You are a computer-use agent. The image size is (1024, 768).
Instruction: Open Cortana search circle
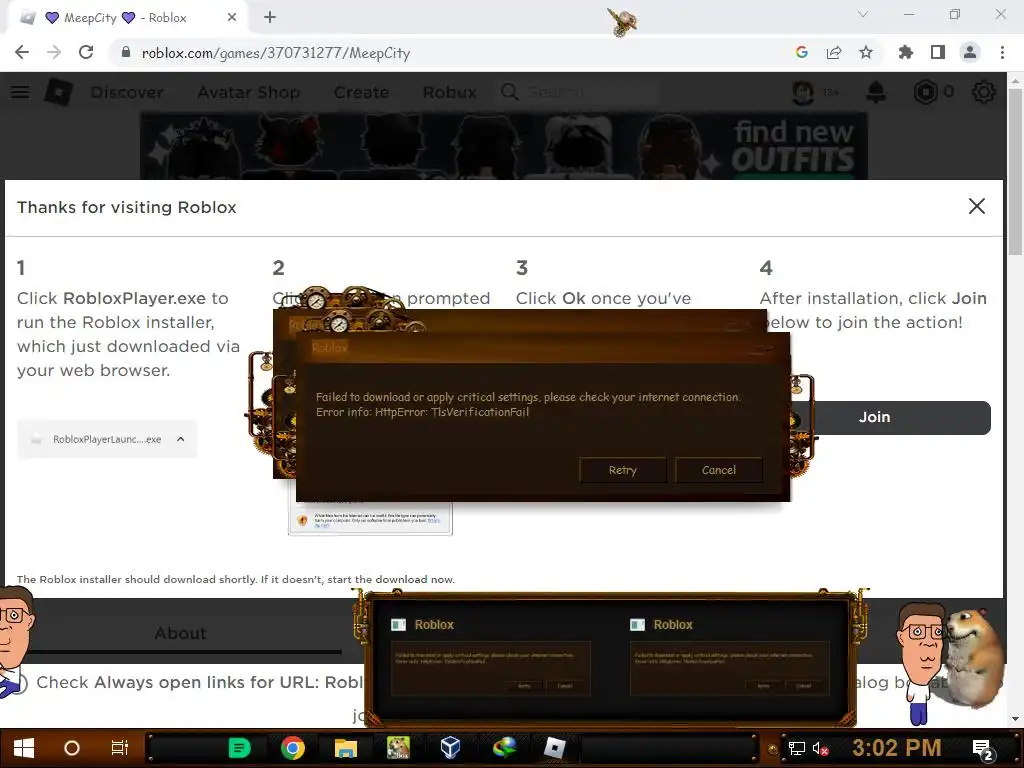coord(72,748)
